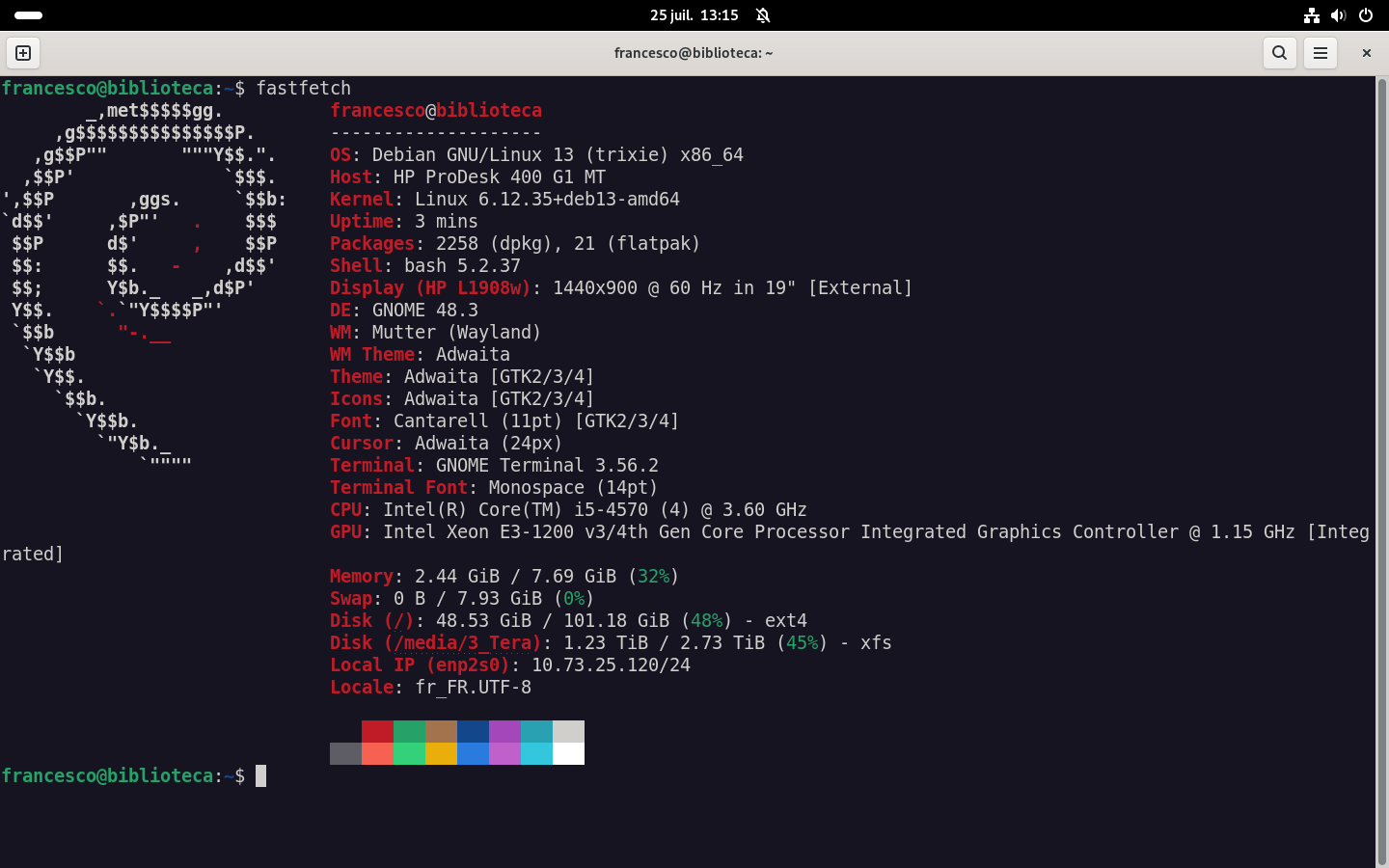Click the muted notifications bell icon
This screenshot has height=868, width=1389.
coord(763,15)
